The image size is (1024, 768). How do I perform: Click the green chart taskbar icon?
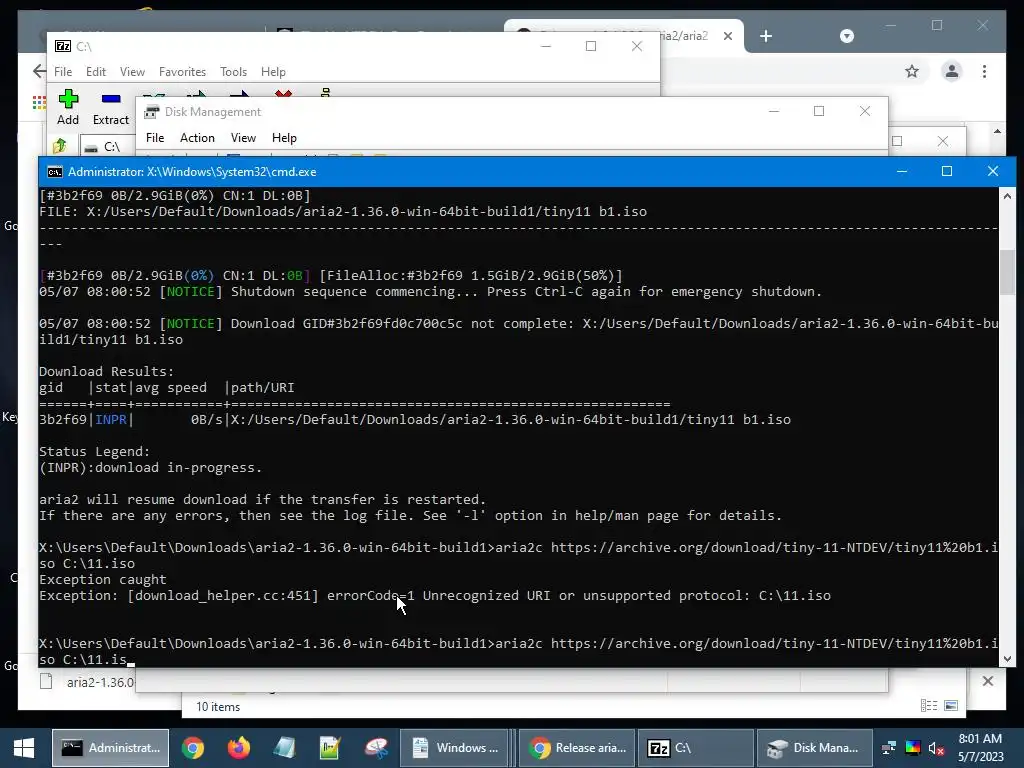tap(330, 748)
